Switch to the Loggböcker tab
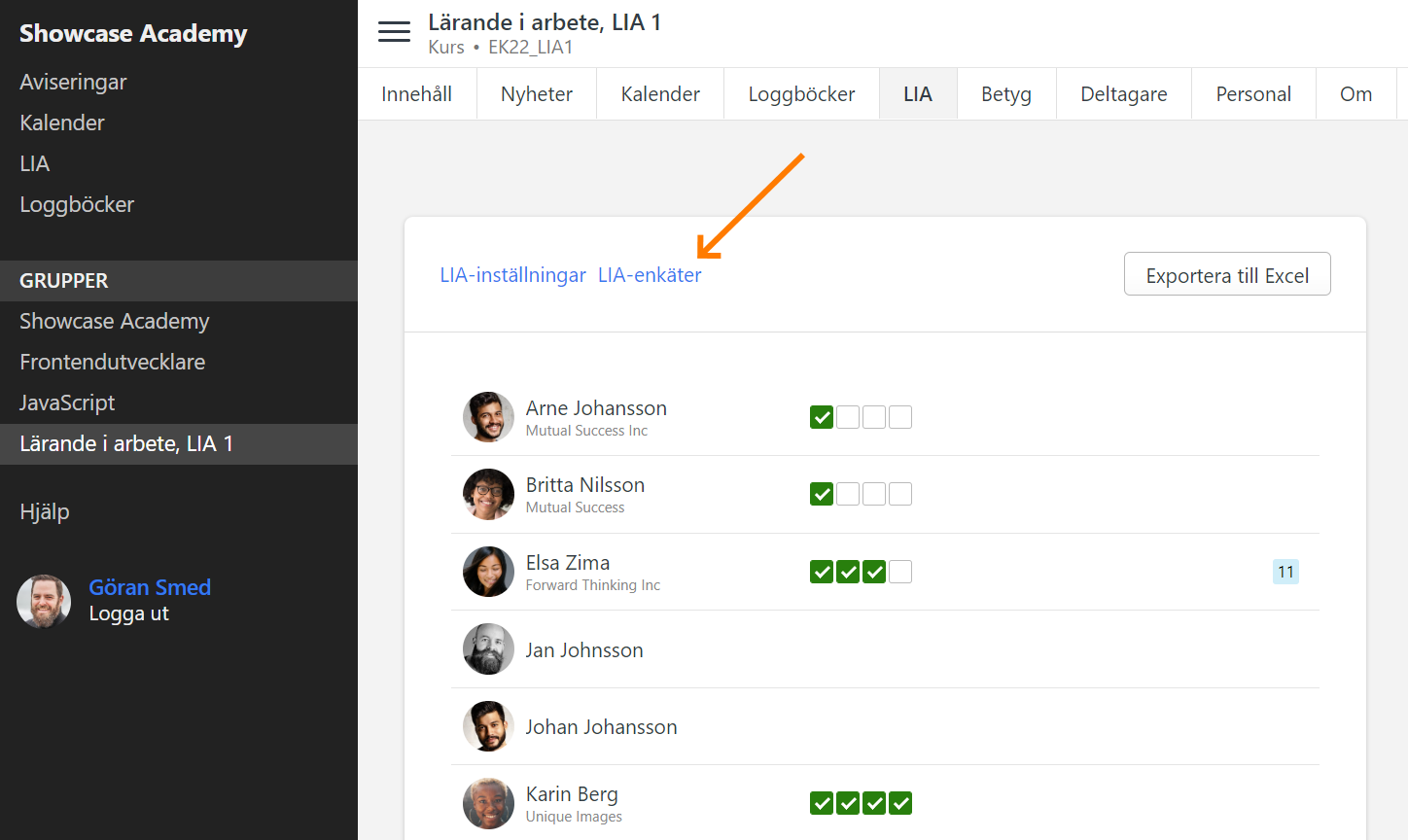 click(x=801, y=94)
